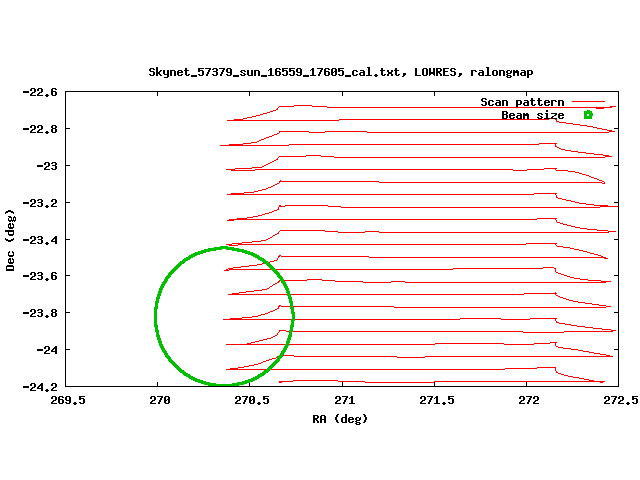
Task: Click the 'Beam size' legend label
Action: point(533,115)
